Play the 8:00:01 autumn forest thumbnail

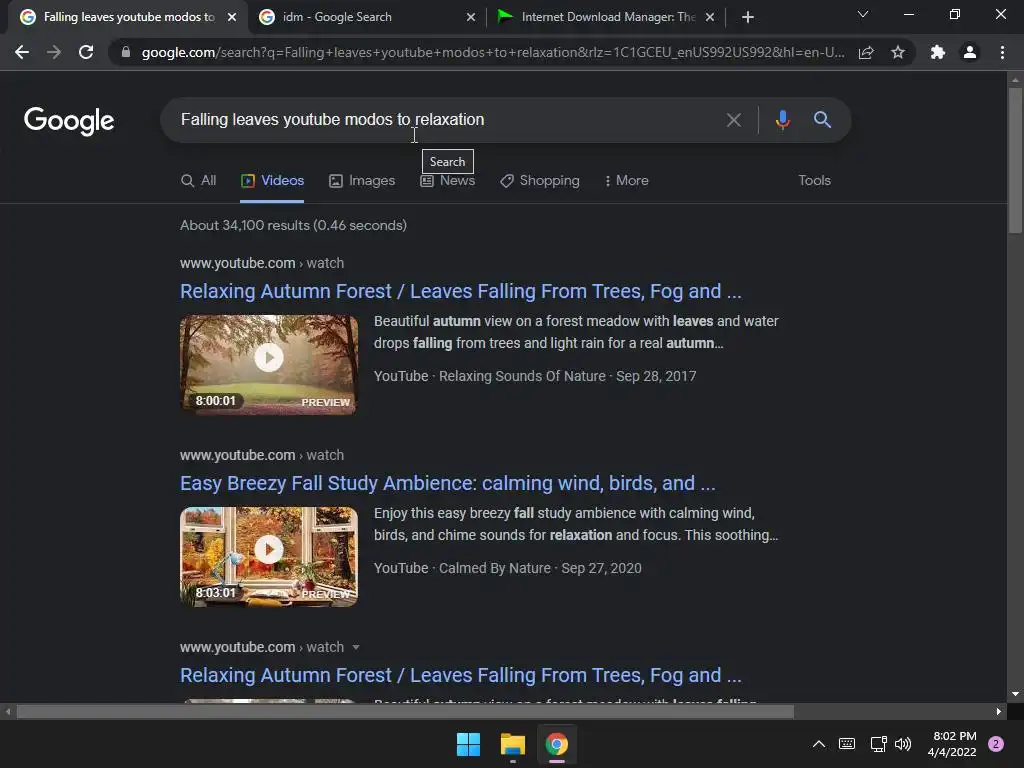tap(269, 364)
